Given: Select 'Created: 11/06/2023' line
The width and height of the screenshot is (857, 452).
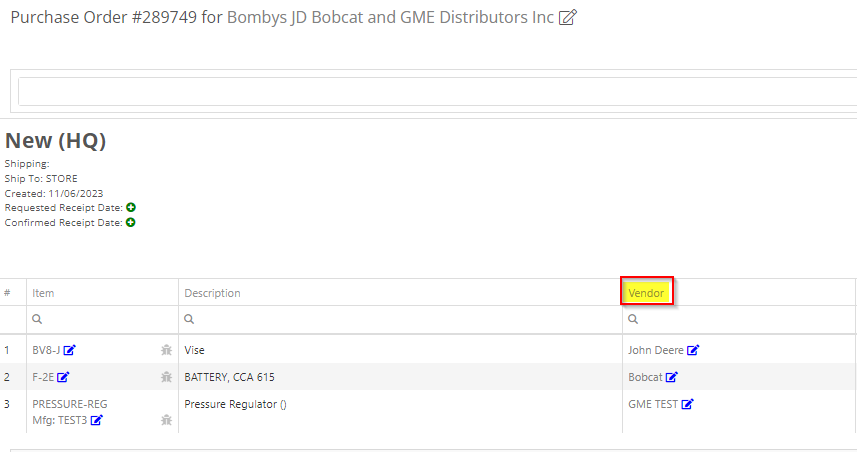Looking at the screenshot, I should pos(54,193).
